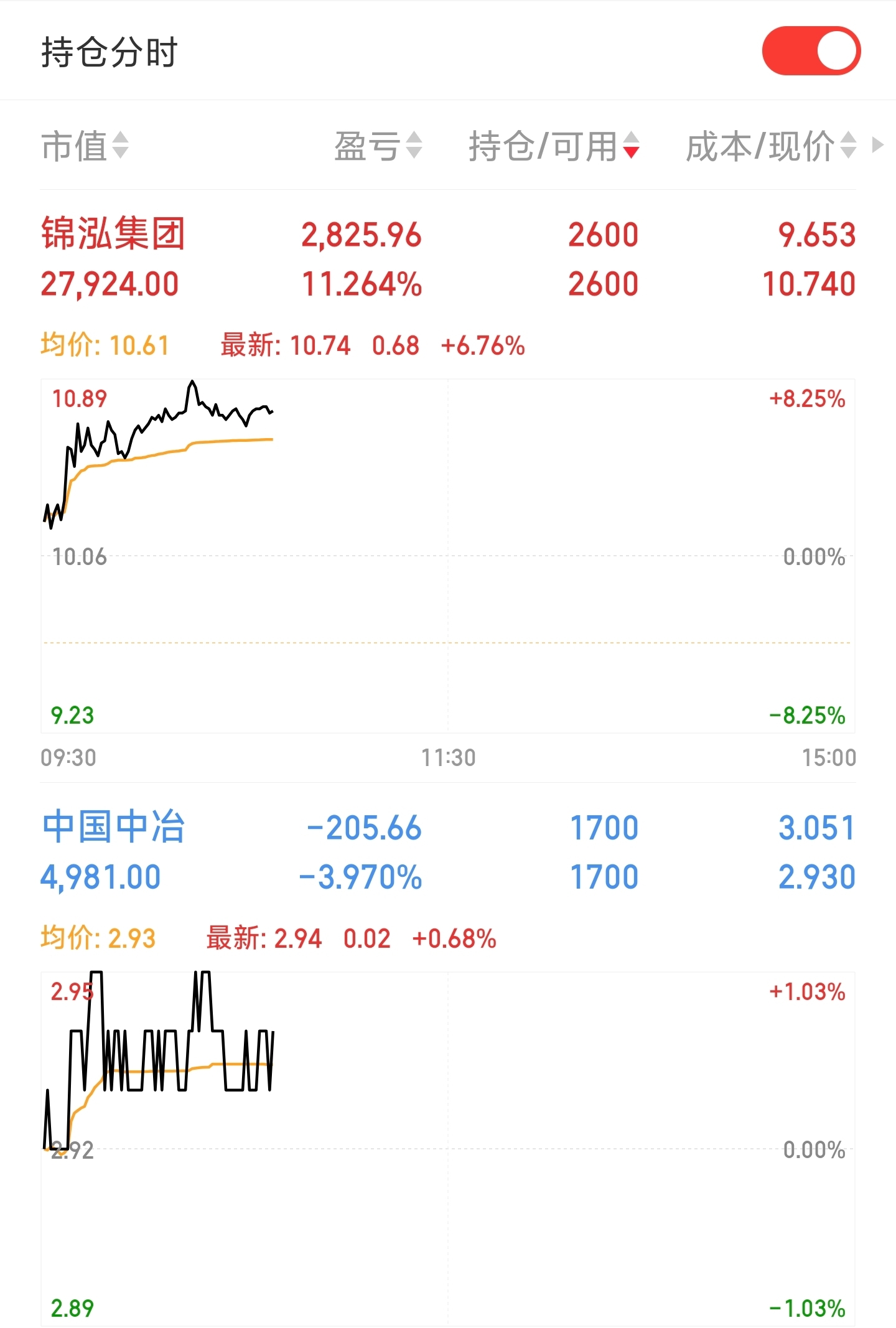The height and width of the screenshot is (1328, 896).
Task: Select the 市值 column header
Action: pyautogui.click(x=74, y=146)
